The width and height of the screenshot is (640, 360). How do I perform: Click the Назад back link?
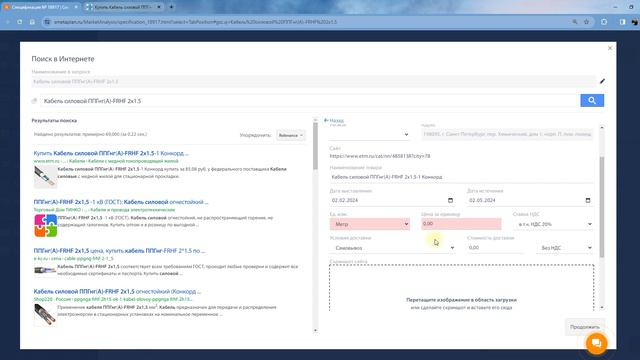[334, 120]
